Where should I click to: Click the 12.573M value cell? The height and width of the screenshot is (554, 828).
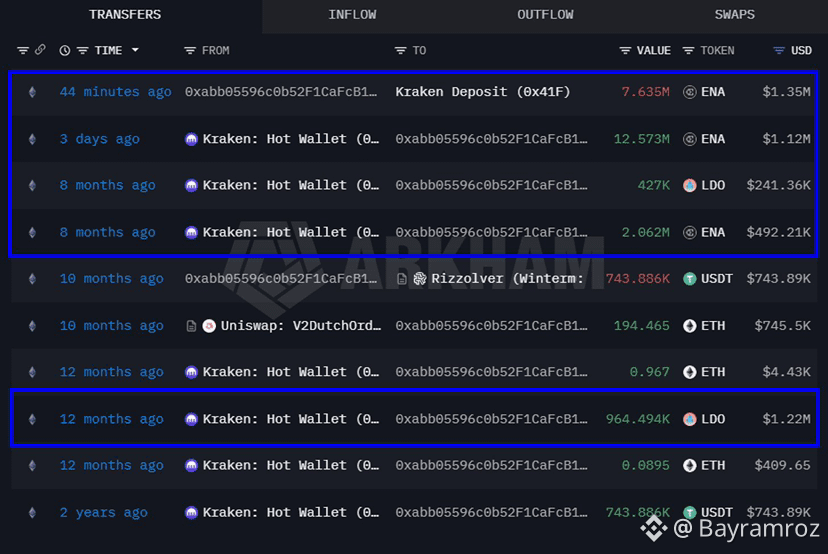pyautogui.click(x=641, y=139)
